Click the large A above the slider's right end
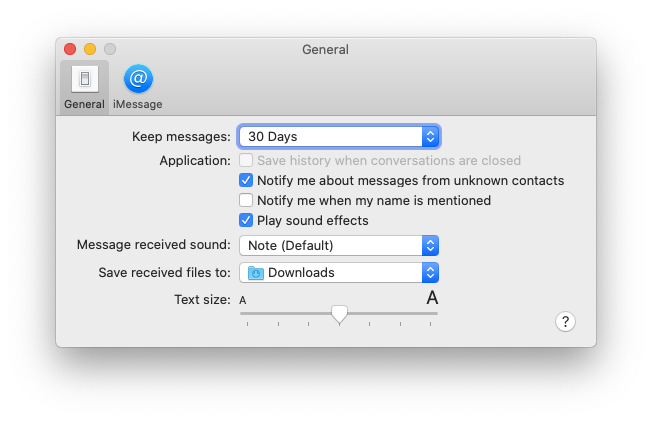652x421 pixels. tap(432, 298)
